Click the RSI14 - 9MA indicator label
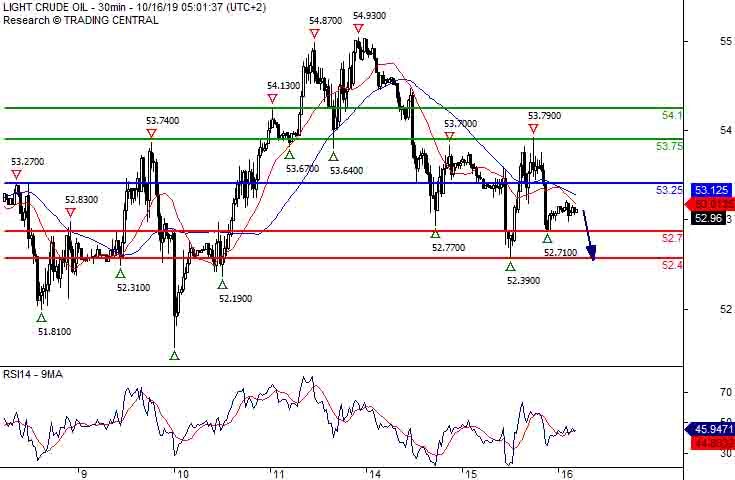 click(33, 375)
